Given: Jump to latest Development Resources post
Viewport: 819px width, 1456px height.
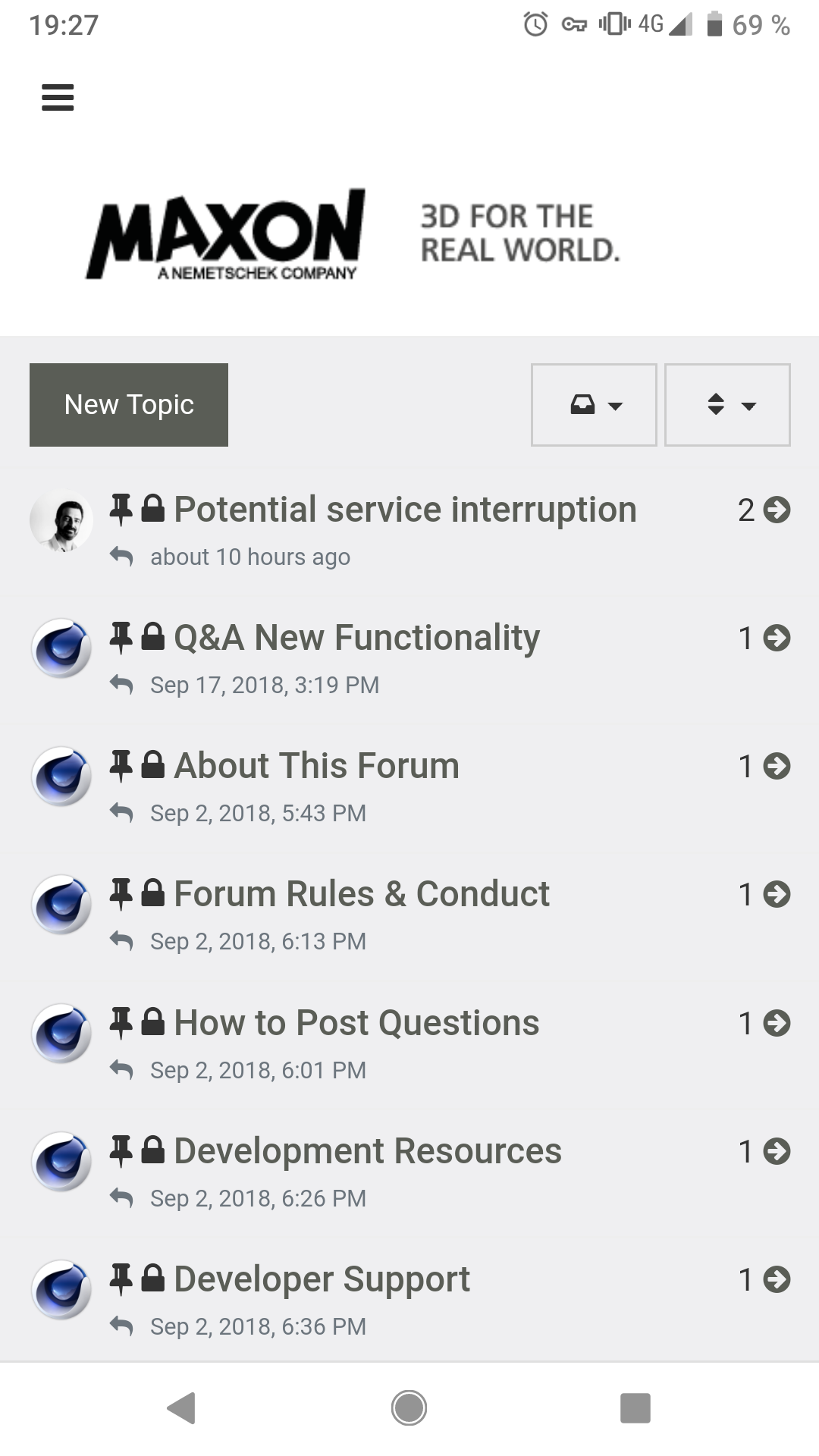Looking at the screenshot, I should click(x=777, y=1151).
